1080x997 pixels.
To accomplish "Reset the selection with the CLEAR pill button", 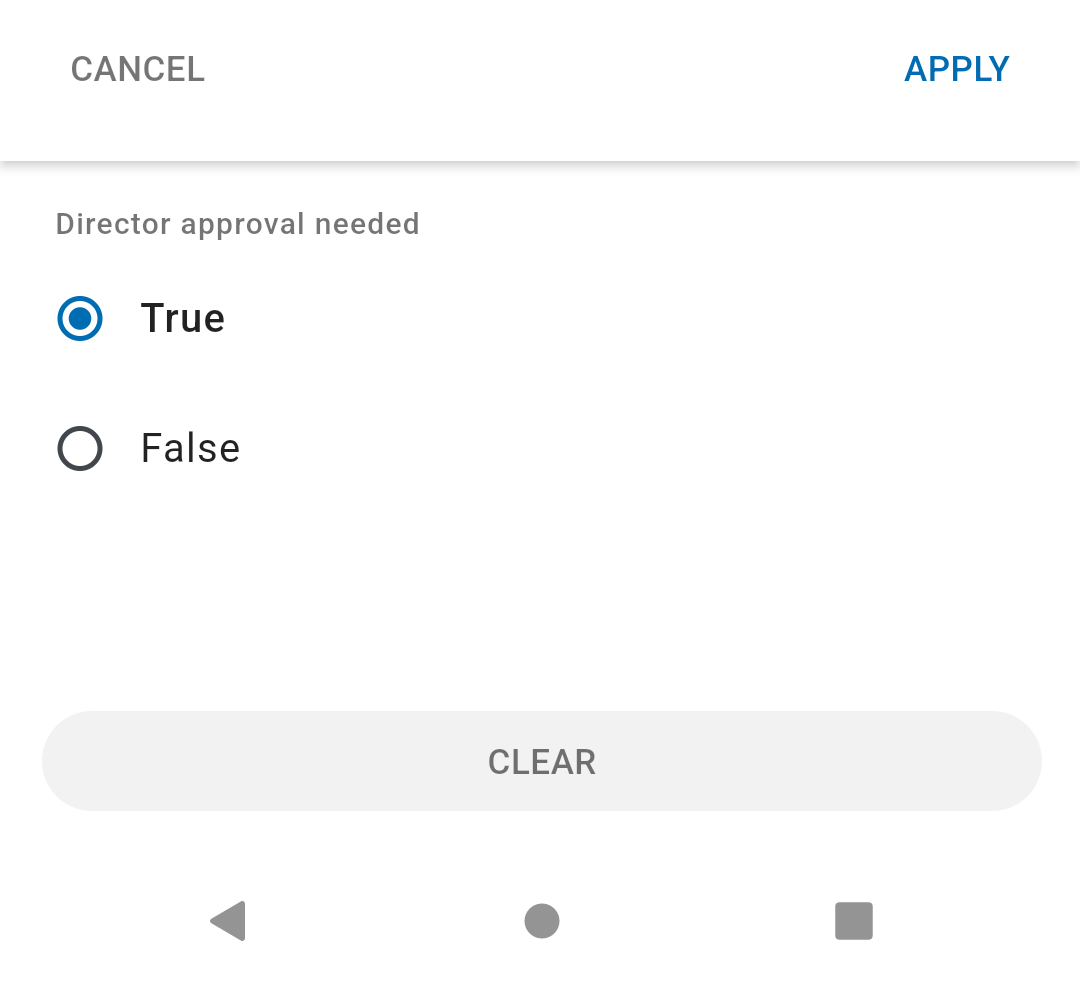I will (x=541, y=761).
